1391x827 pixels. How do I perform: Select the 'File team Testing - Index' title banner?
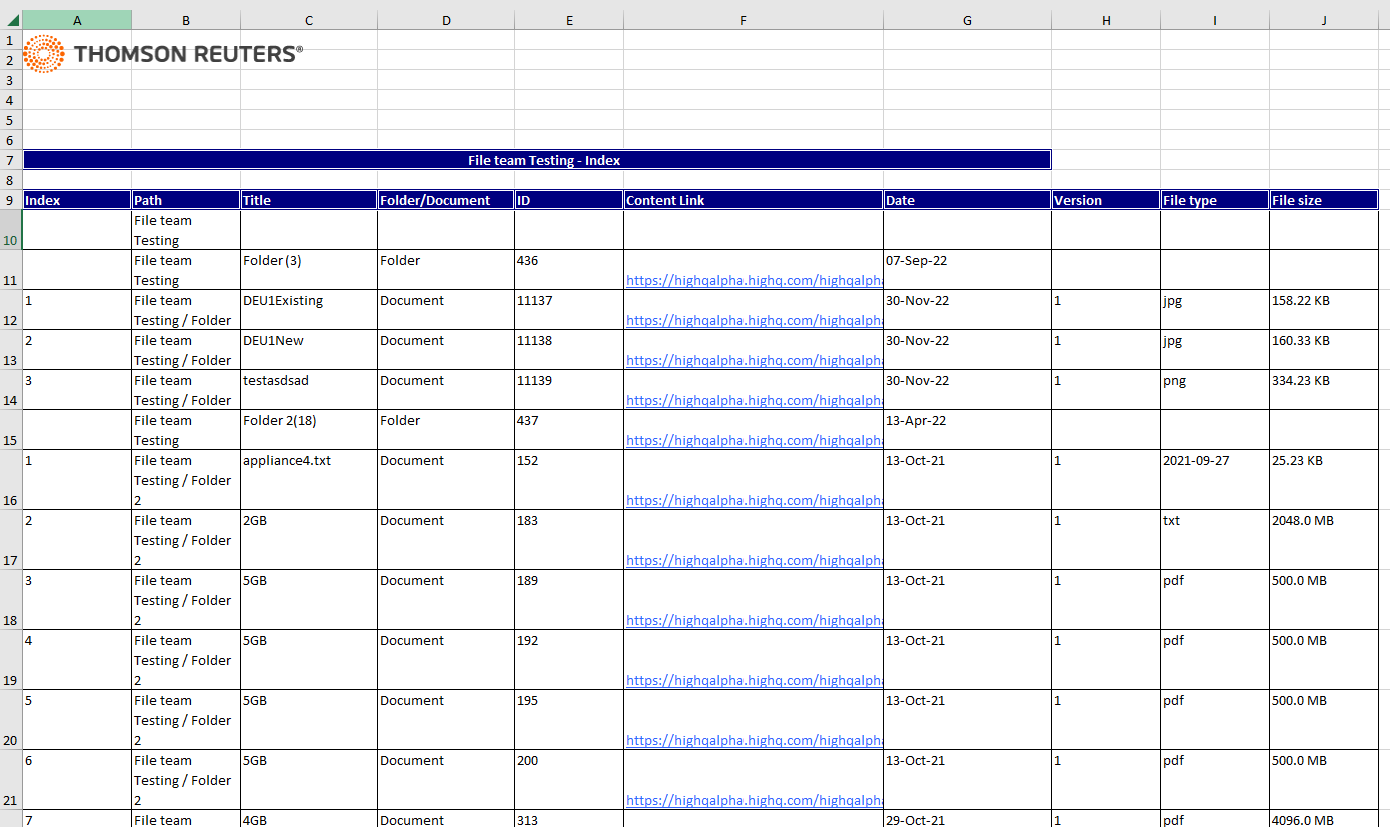[537, 160]
